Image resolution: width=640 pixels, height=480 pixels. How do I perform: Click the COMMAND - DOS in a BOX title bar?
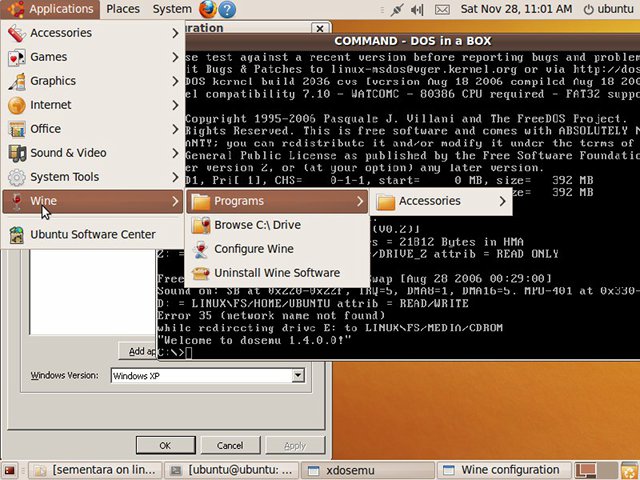[x=412, y=41]
